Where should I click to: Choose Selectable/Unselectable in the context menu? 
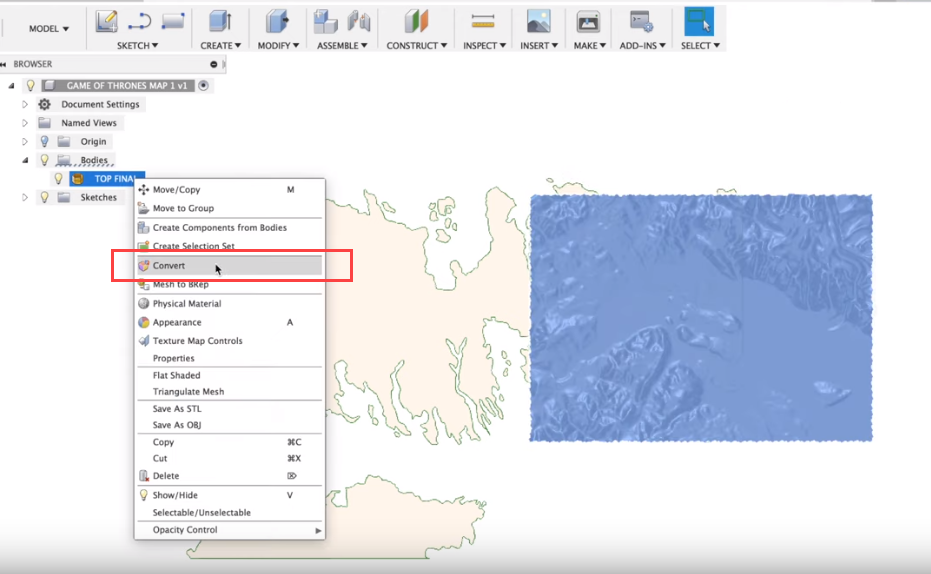click(x=229, y=512)
